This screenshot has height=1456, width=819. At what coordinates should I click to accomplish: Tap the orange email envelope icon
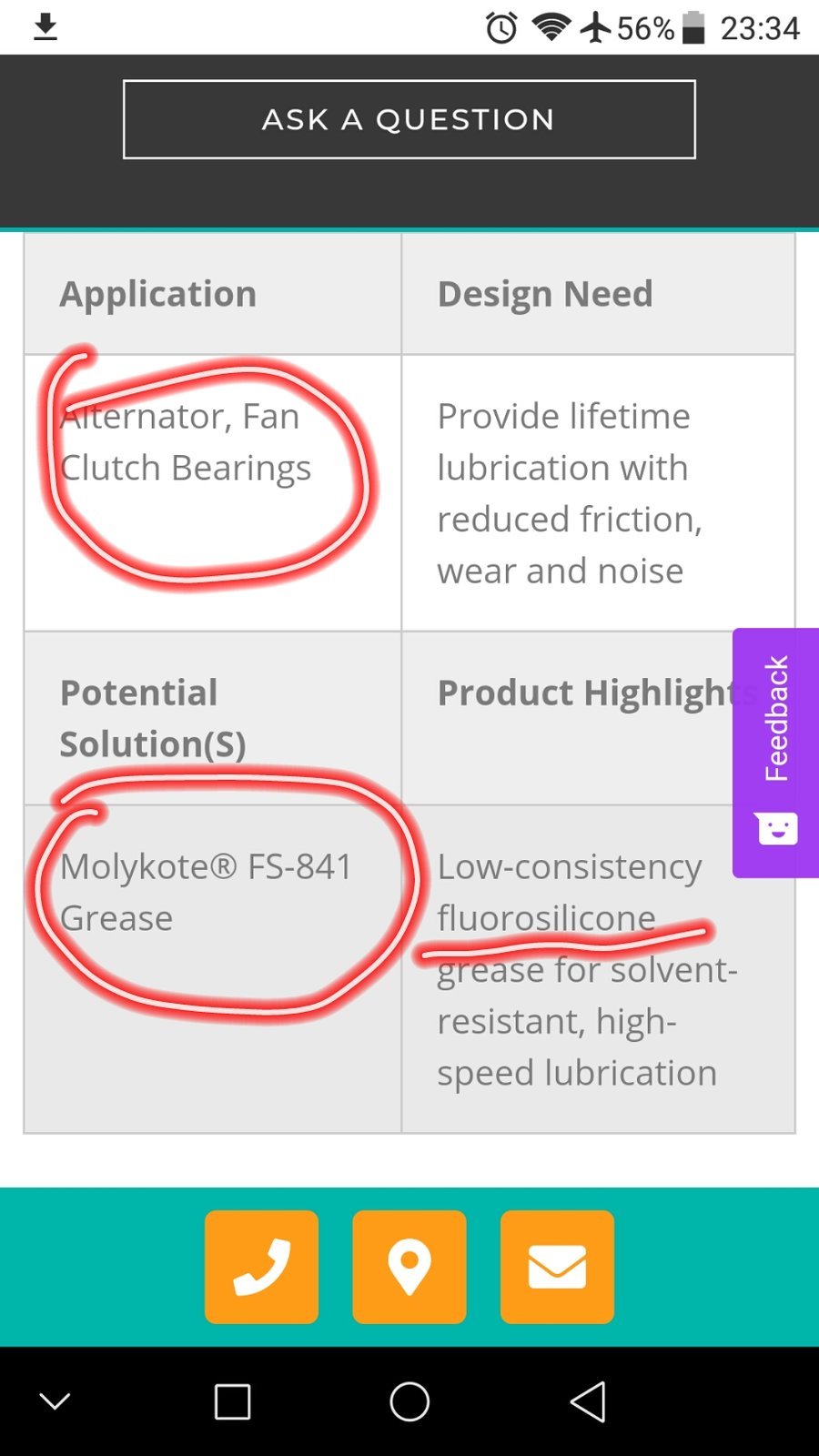(557, 1267)
